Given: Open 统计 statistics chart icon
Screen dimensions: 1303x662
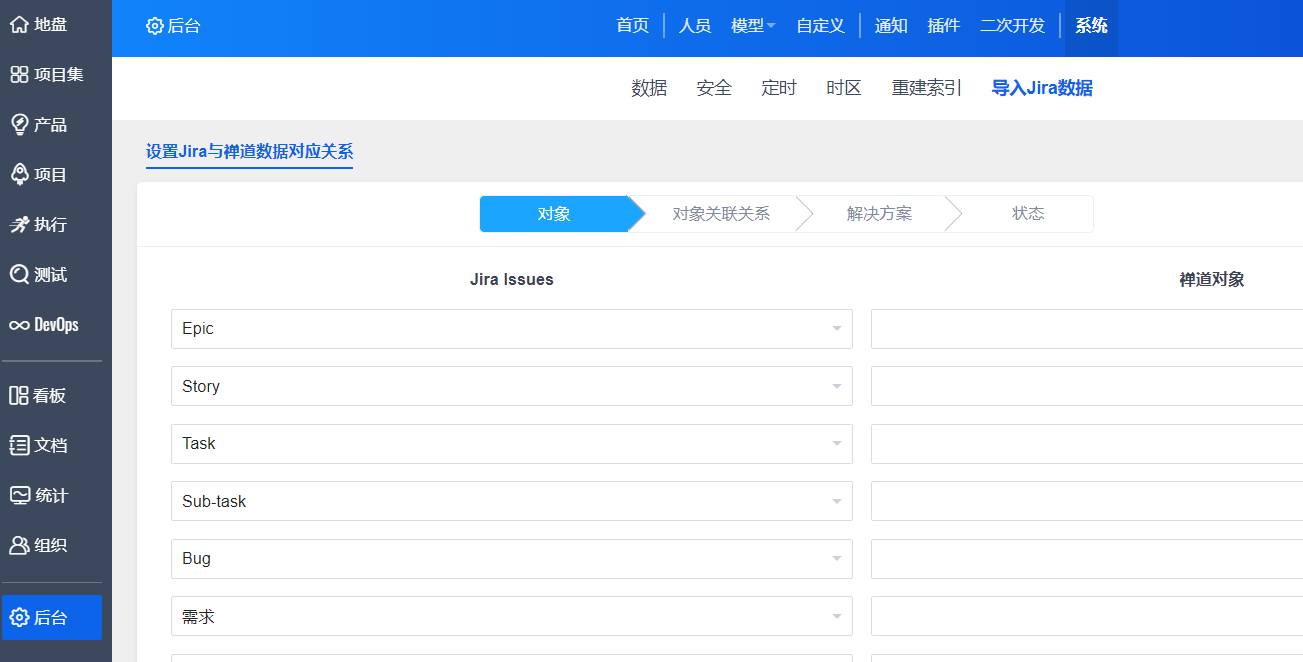Looking at the screenshot, I should (x=19, y=496).
